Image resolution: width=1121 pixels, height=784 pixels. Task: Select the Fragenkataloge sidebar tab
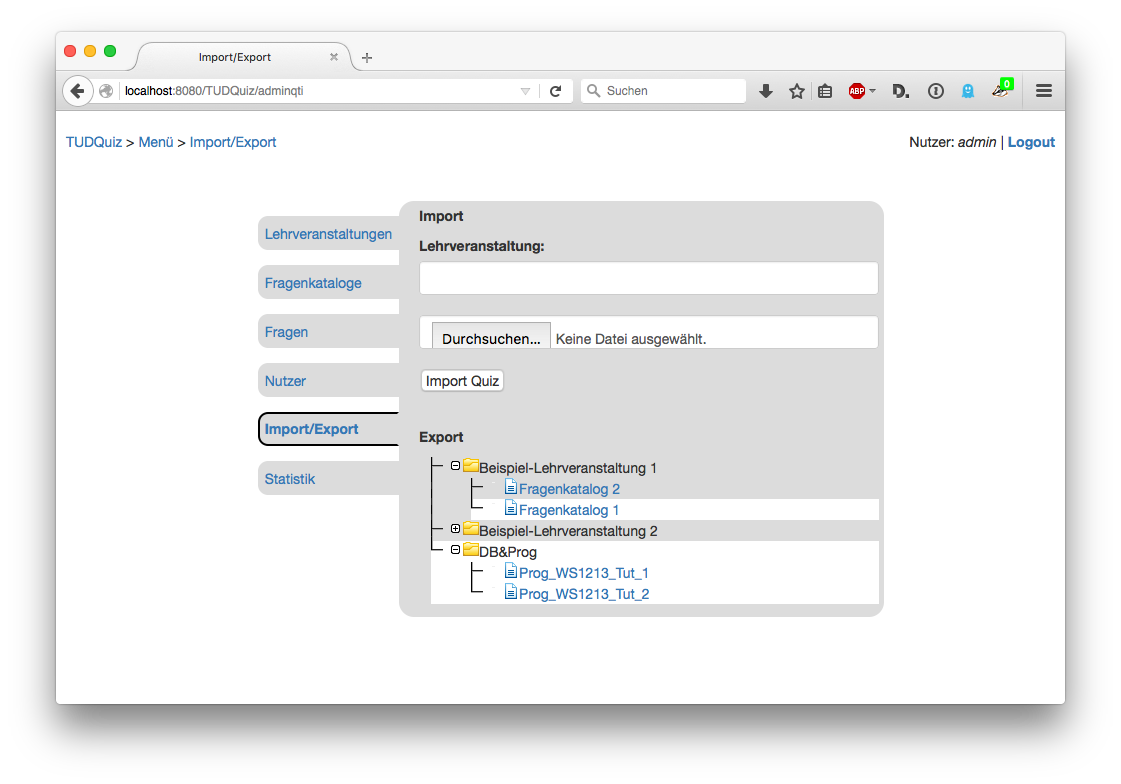pyautogui.click(x=313, y=283)
